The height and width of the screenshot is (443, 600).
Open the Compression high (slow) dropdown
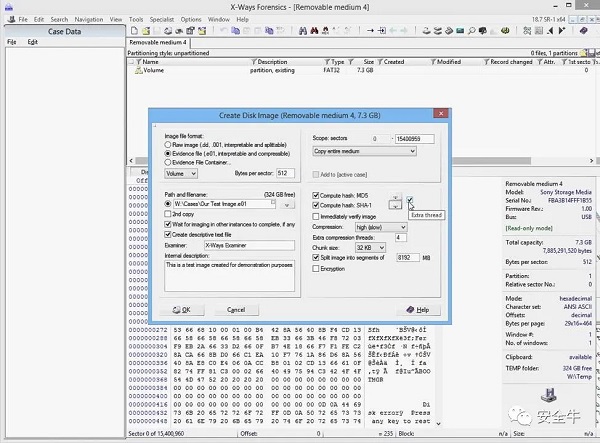[x=381, y=227]
